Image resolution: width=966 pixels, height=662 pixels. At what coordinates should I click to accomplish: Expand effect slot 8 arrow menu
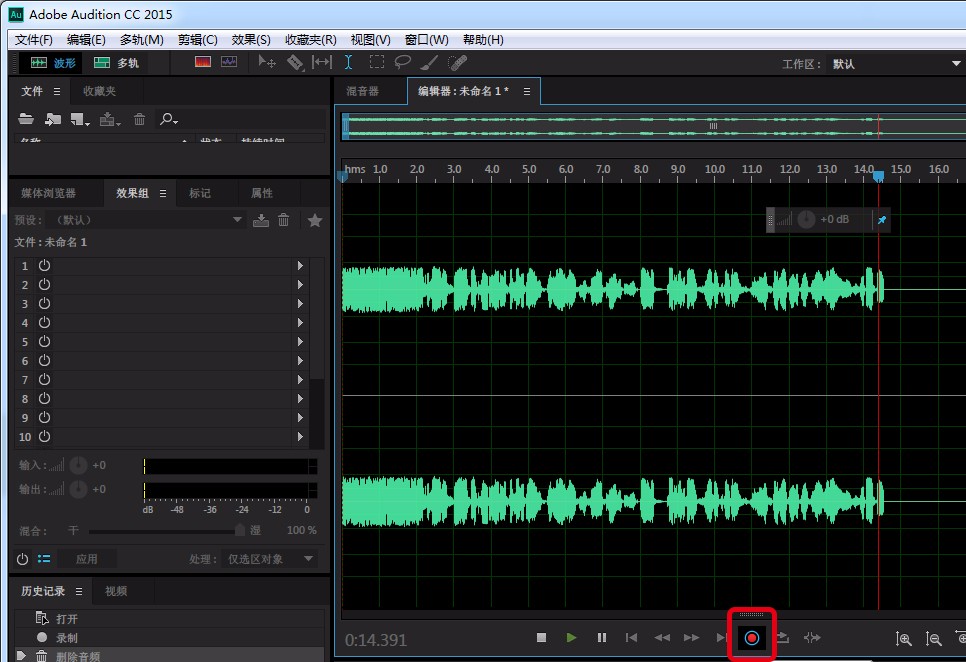tap(301, 398)
